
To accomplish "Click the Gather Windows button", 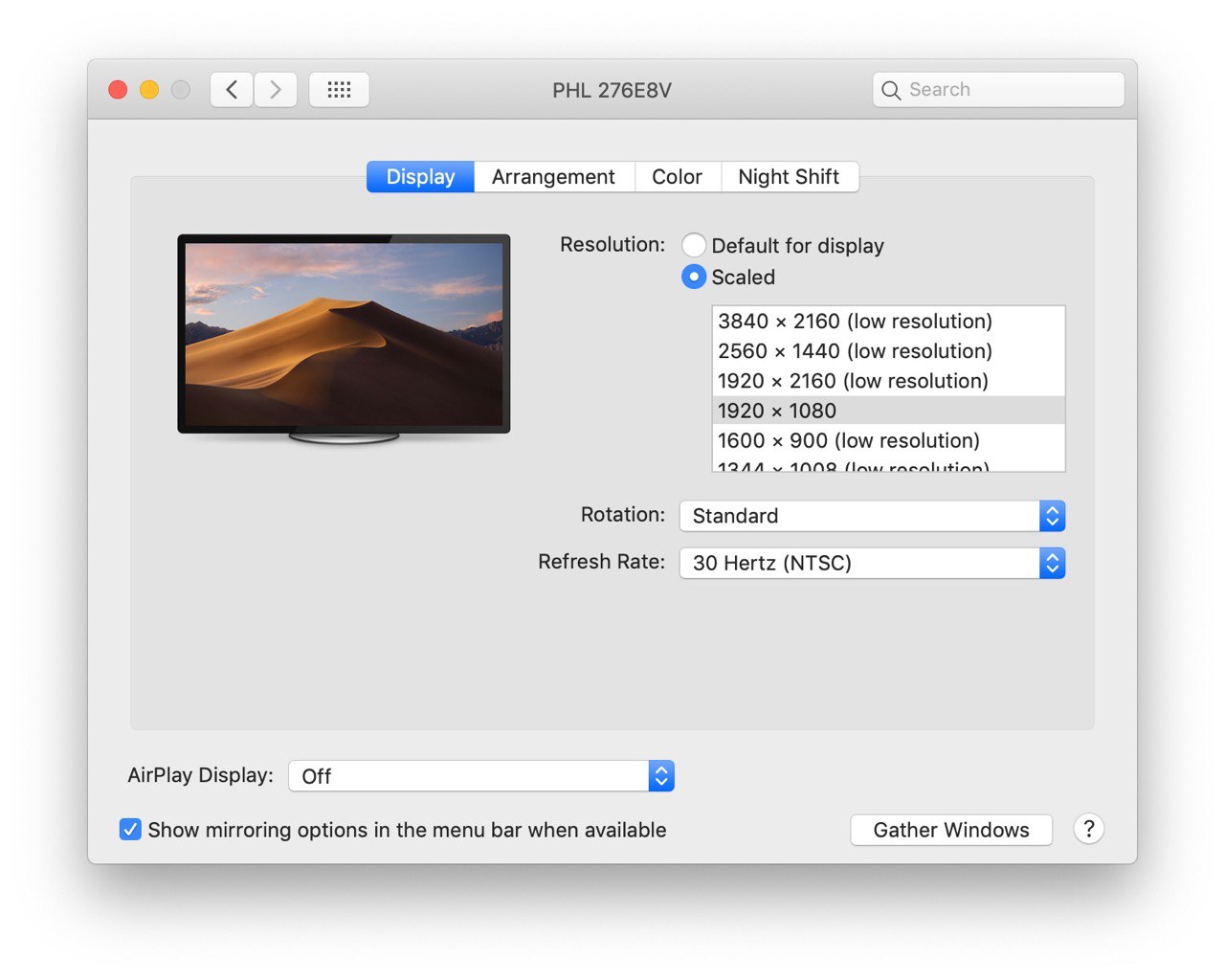I will coord(951,830).
